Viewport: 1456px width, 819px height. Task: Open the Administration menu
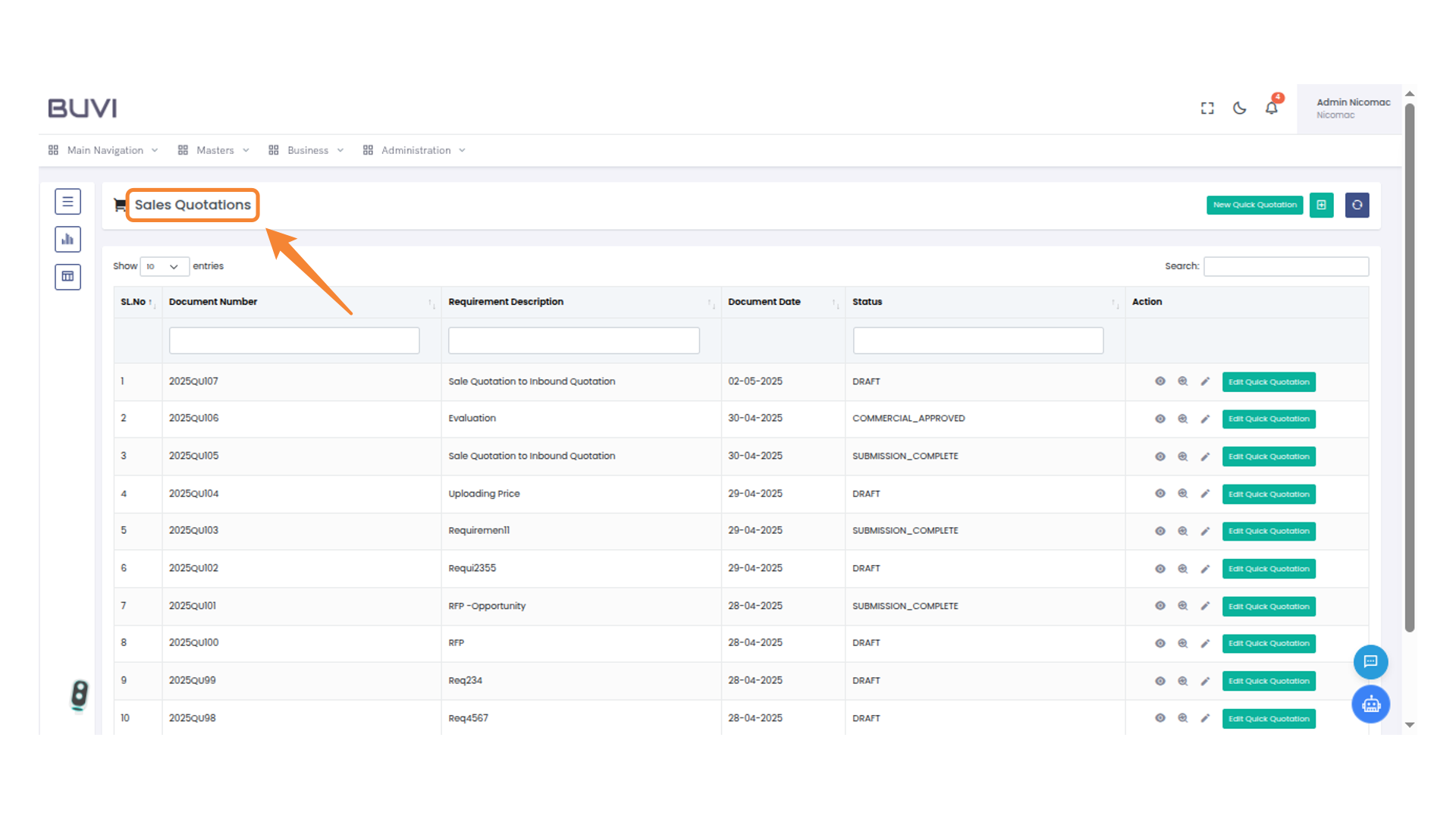(x=416, y=150)
